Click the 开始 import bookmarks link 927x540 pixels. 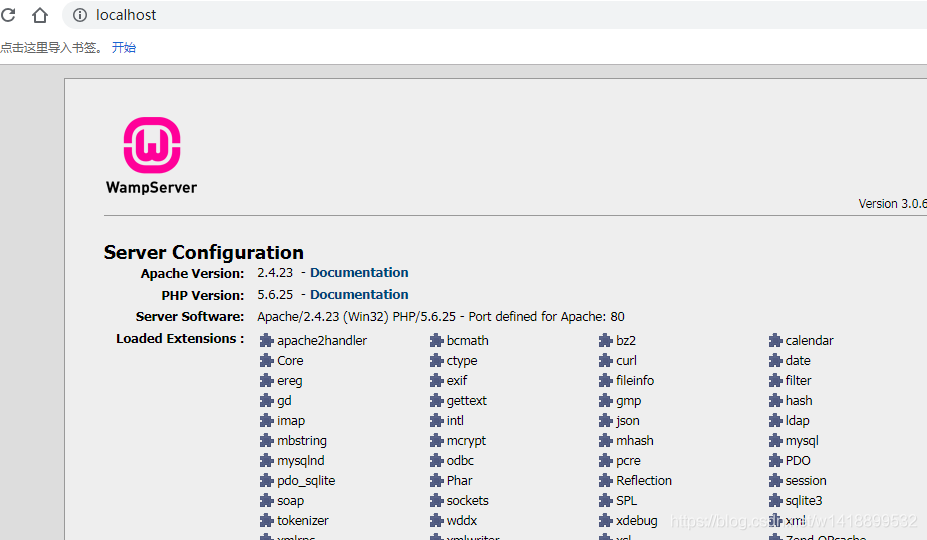pos(124,47)
